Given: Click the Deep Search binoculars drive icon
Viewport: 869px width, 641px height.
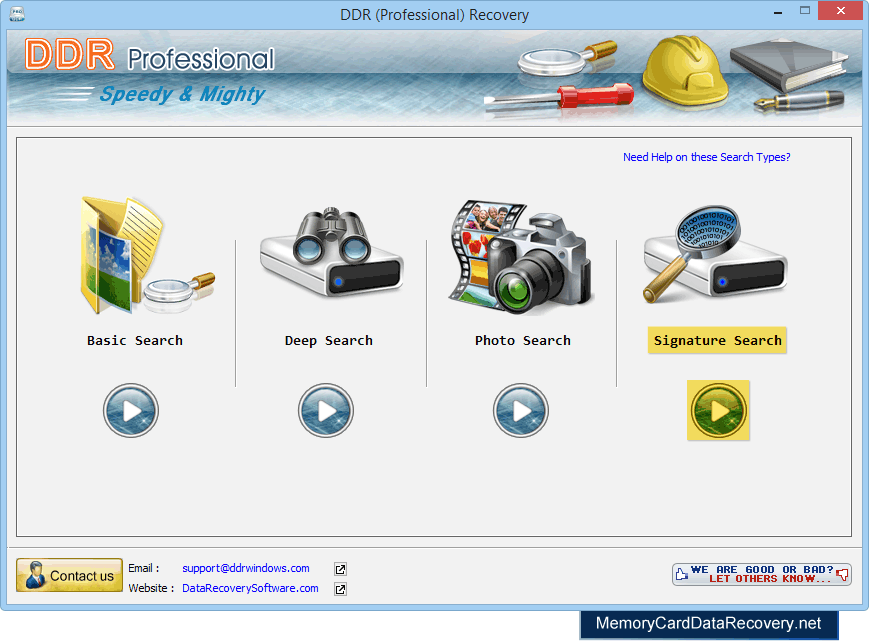Looking at the screenshot, I should pyautogui.click(x=331, y=252).
